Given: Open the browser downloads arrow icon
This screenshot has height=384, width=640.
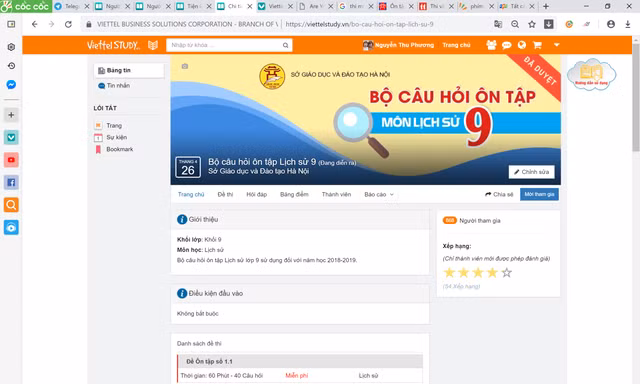Looking at the screenshot, I should coord(628,24).
